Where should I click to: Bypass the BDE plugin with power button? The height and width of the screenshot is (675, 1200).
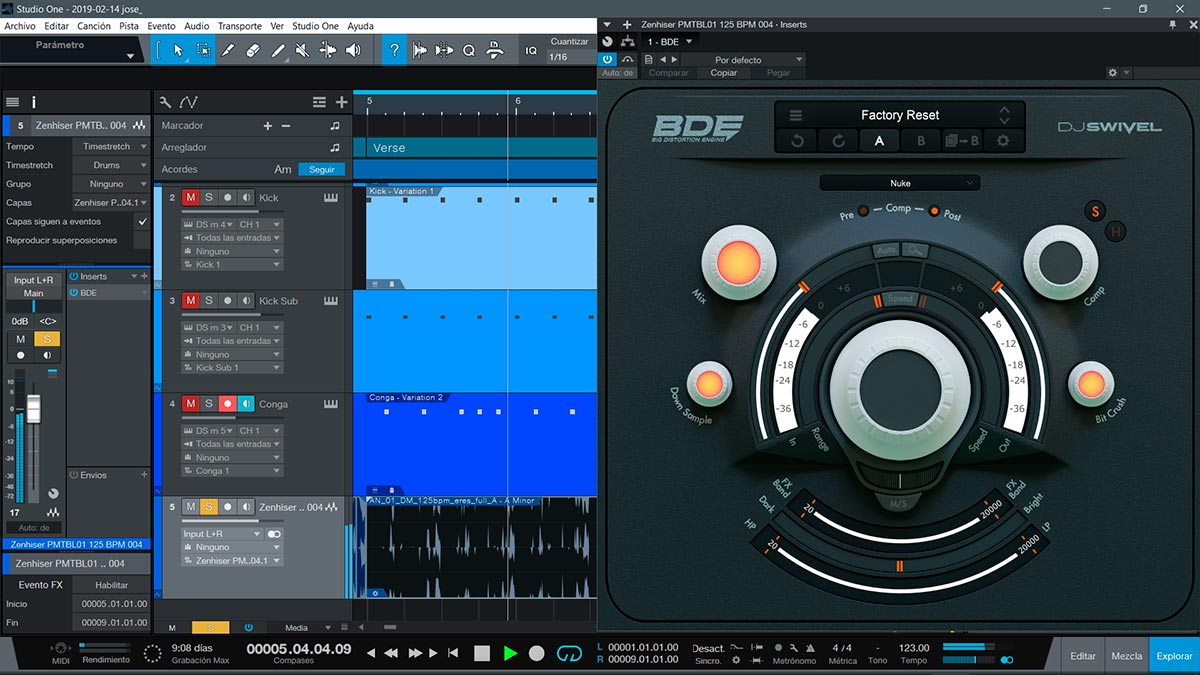[x=609, y=60]
